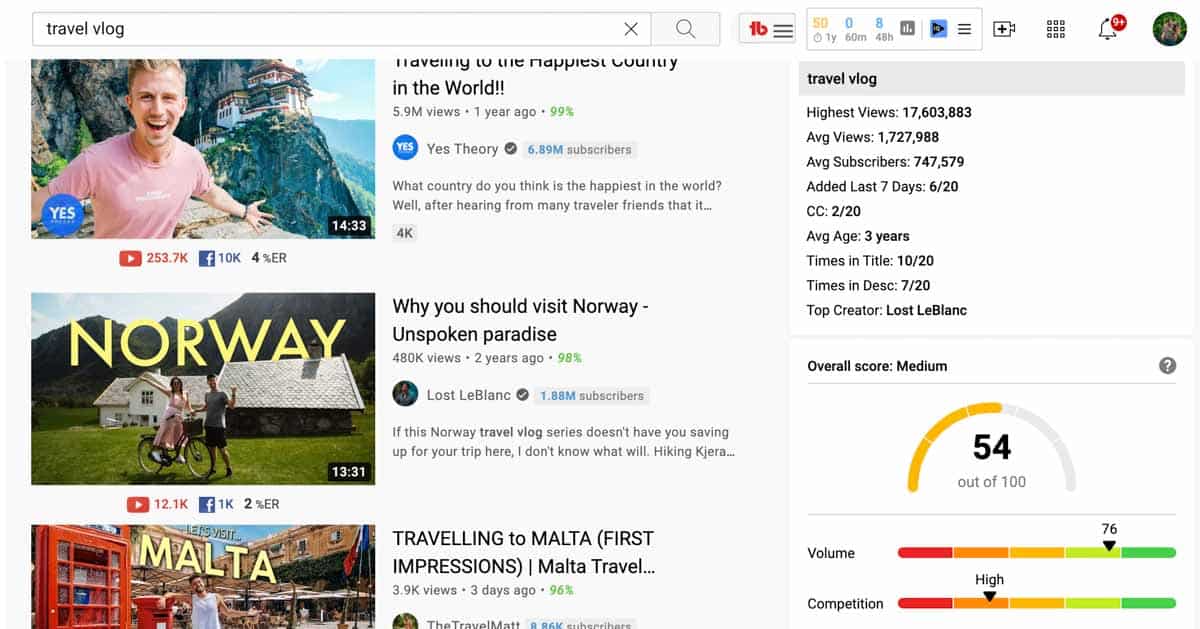This screenshot has height=629, width=1200.
Task: Click the blue vidIQ play icon
Action: tap(938, 29)
